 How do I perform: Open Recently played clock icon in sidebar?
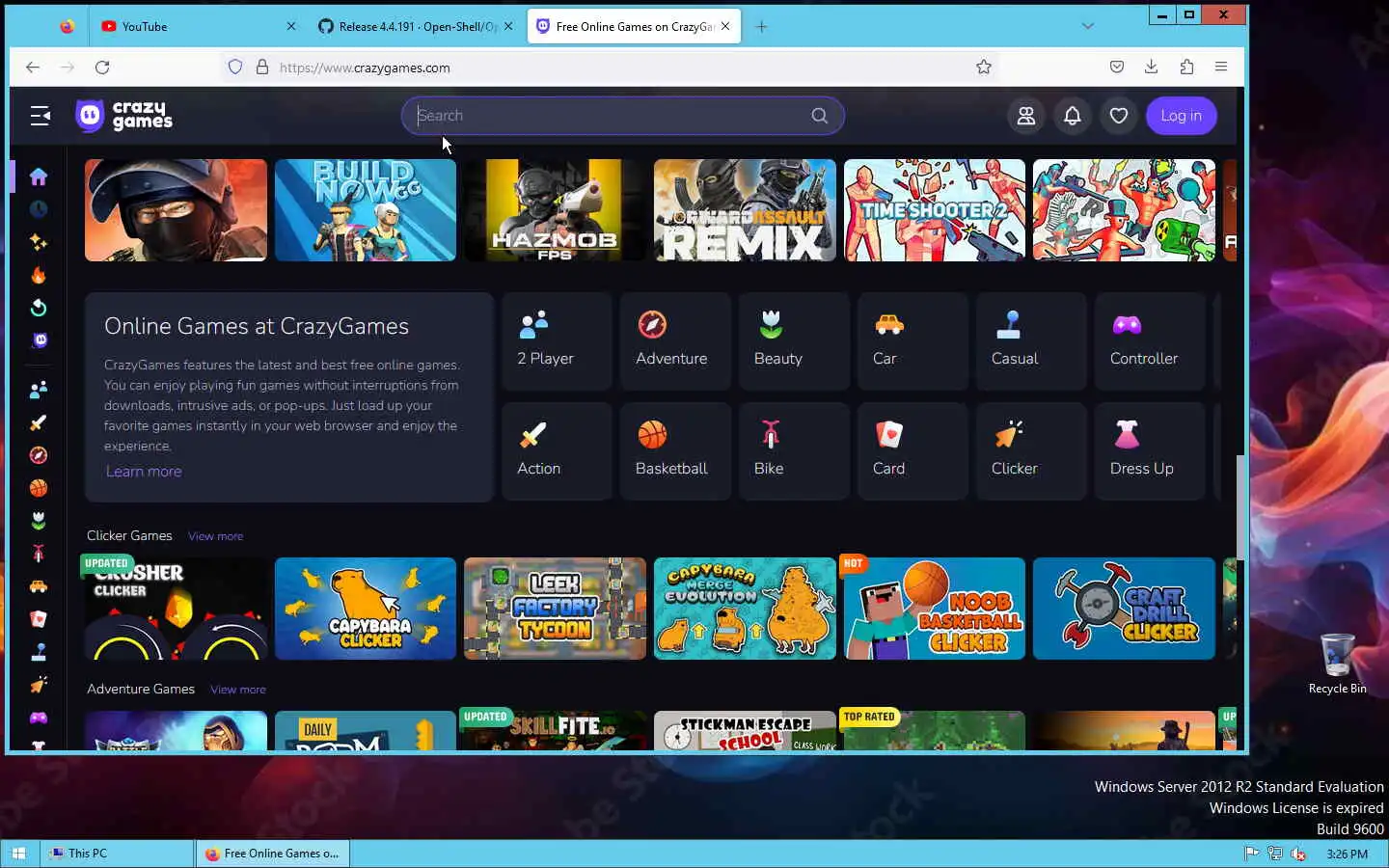point(39,209)
